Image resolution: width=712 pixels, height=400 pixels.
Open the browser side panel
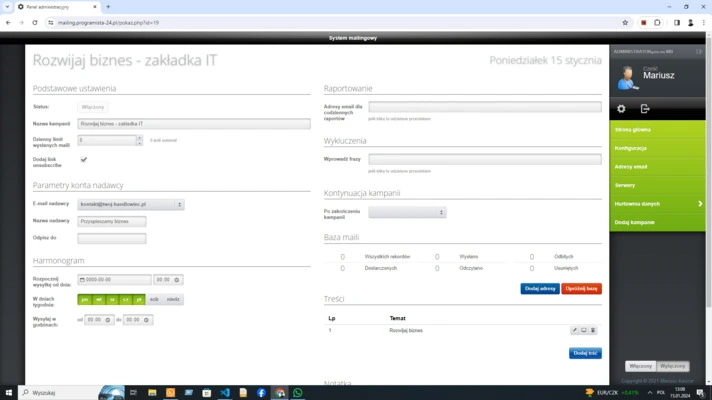[x=677, y=23]
